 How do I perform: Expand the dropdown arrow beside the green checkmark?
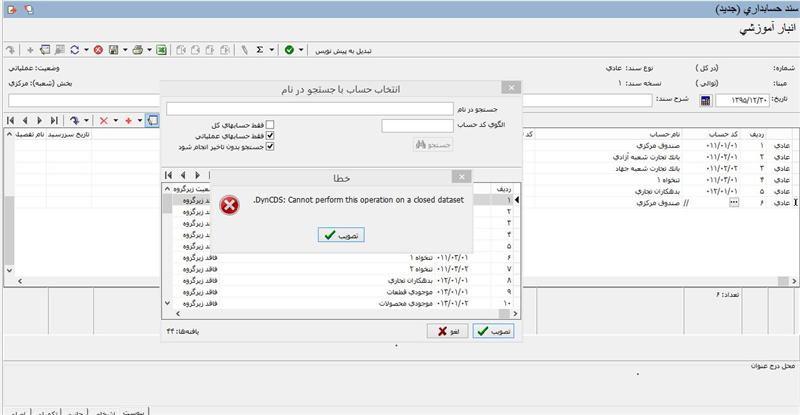302,49
